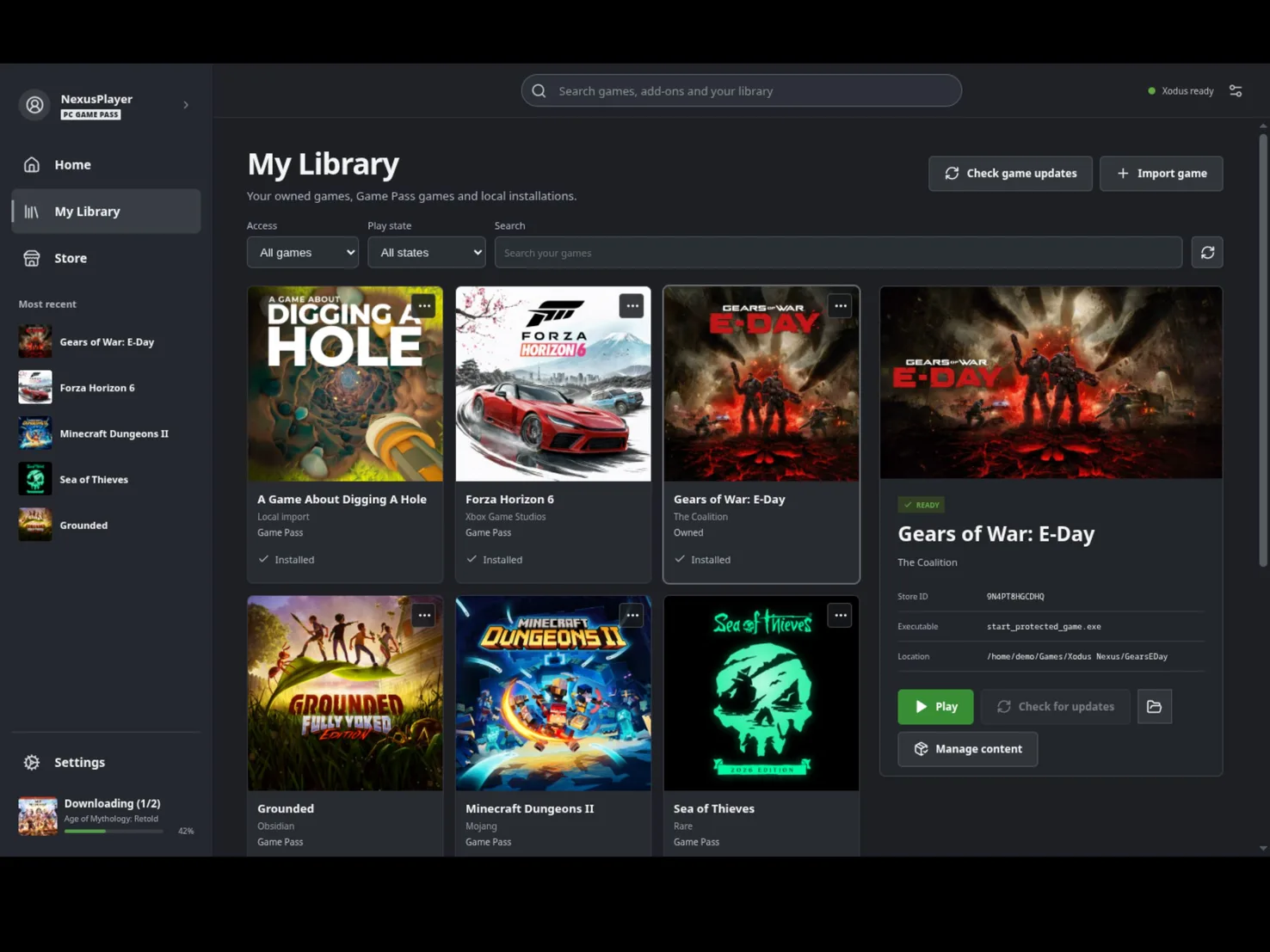Click the executable name start_protected_game.exe
Viewport: 1270px width, 952px height.
pyautogui.click(x=1044, y=626)
